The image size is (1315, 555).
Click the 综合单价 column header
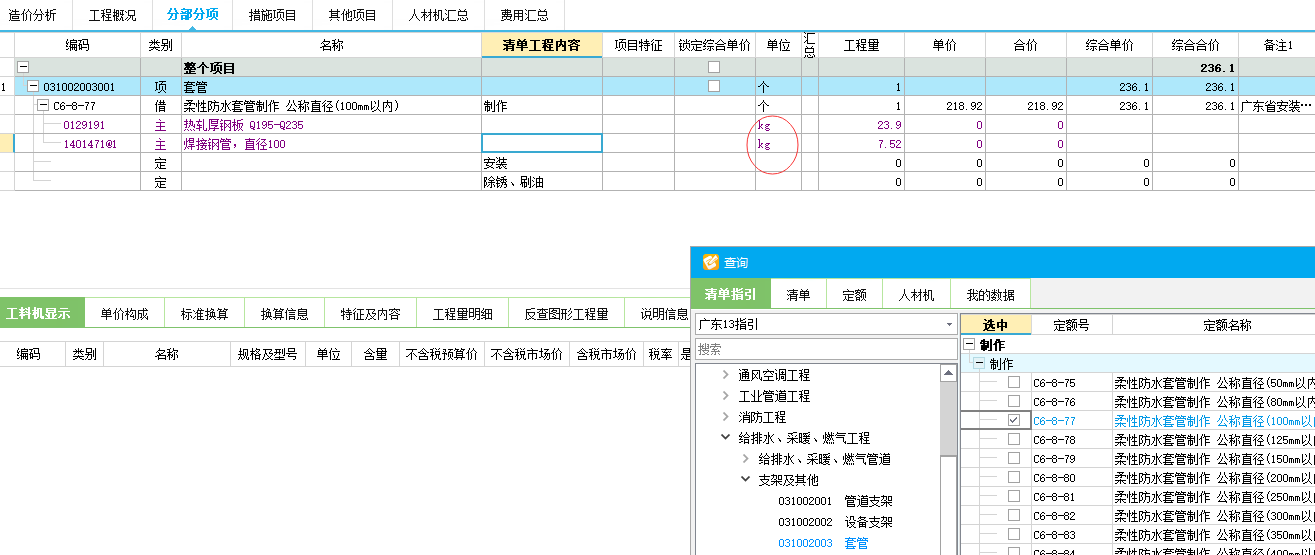1109,45
